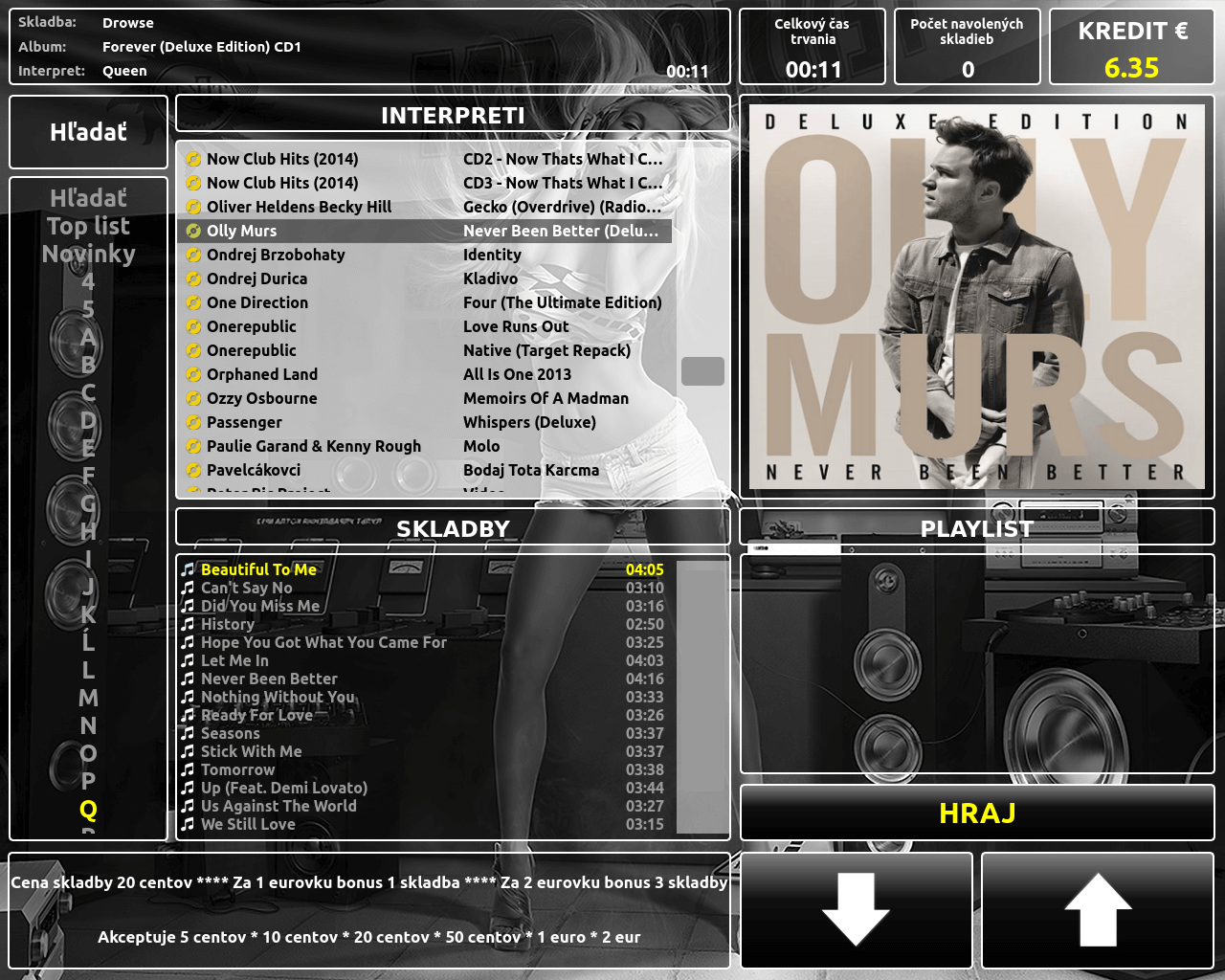Select song Us Against The World
Screen dimensions: 1225x980
[x=278, y=806]
